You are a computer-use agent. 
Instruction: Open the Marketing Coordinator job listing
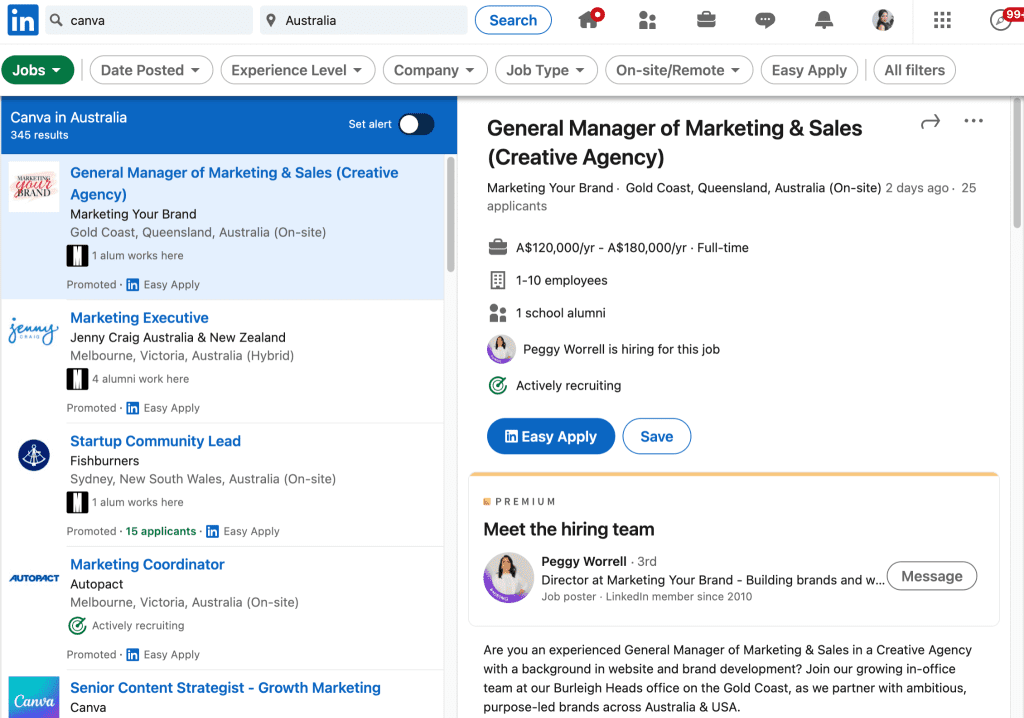point(147,564)
